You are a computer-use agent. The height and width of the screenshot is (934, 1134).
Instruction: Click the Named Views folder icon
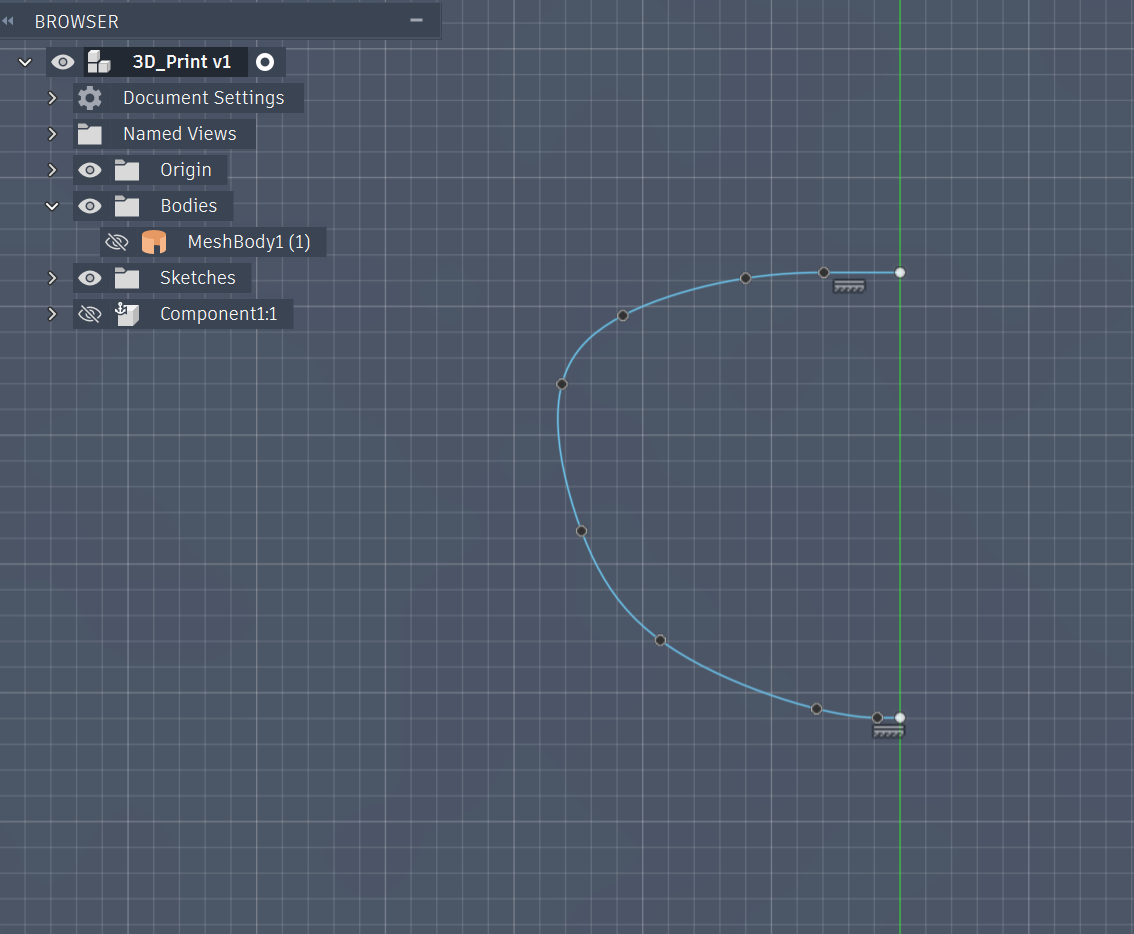90,134
